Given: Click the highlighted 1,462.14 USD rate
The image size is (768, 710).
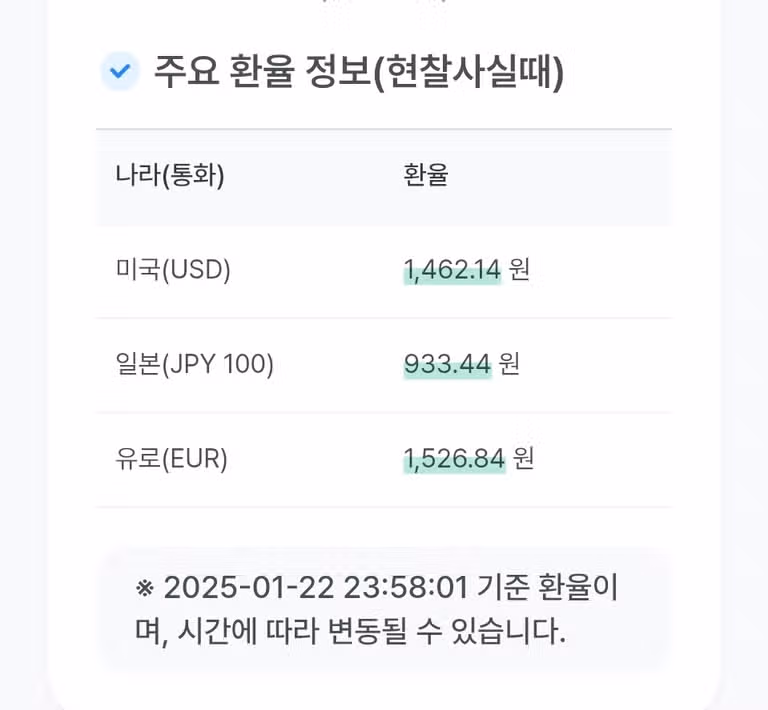Looking at the screenshot, I should pyautogui.click(x=452, y=270).
